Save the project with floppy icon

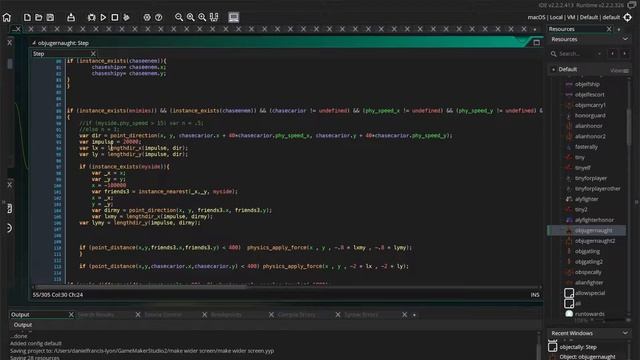pos(50,17)
